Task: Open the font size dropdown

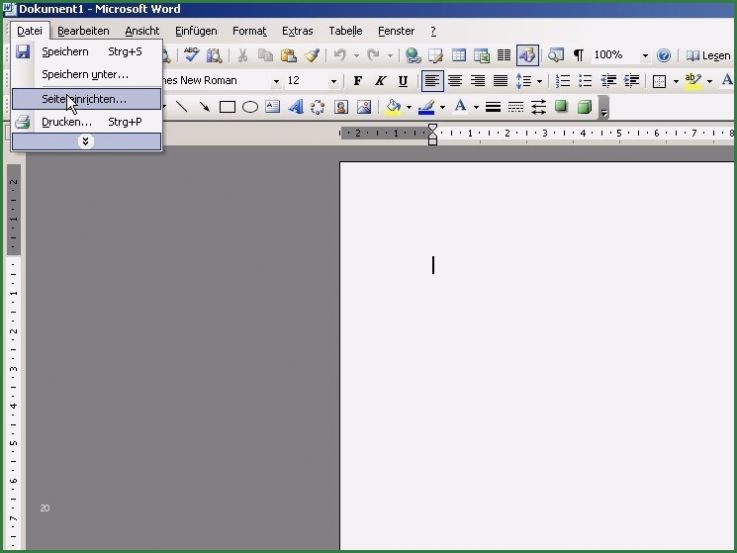Action: (334, 81)
